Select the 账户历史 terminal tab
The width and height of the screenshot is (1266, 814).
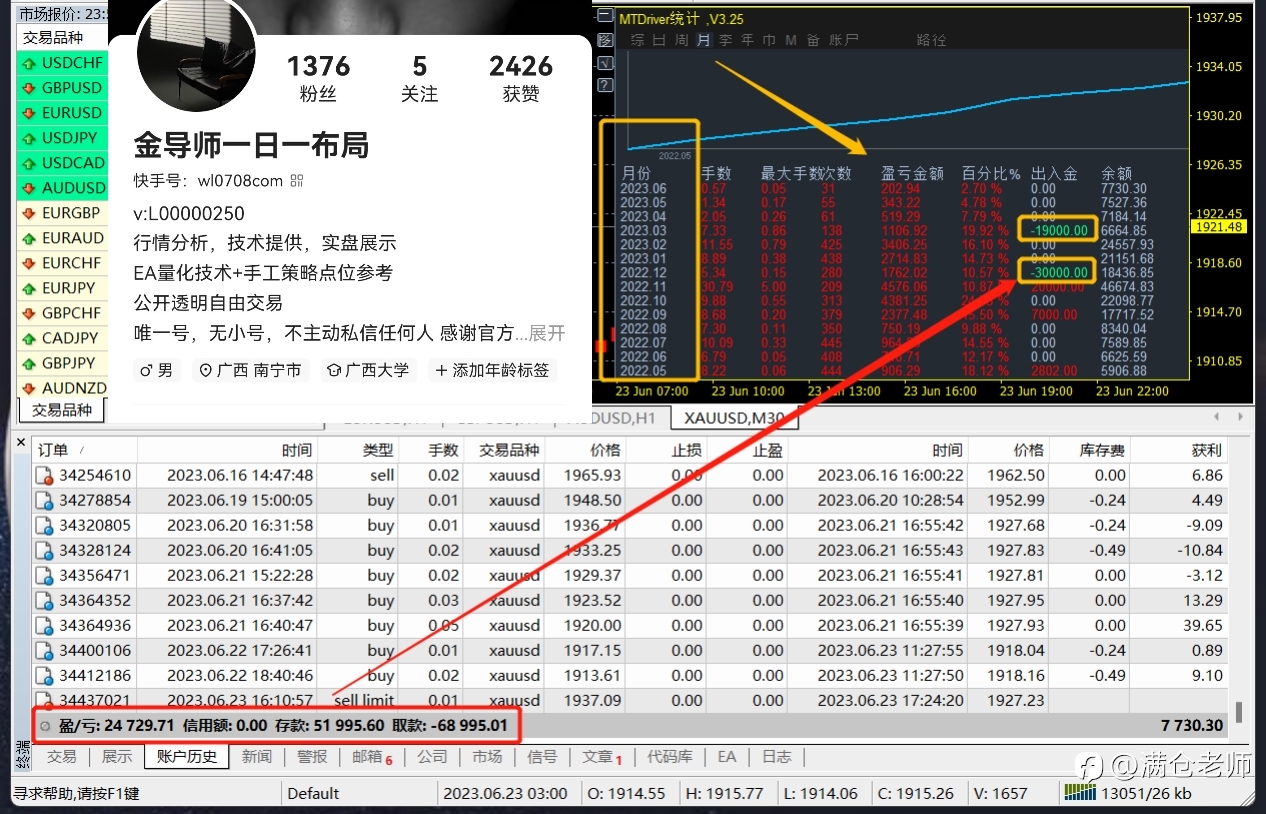click(187, 756)
